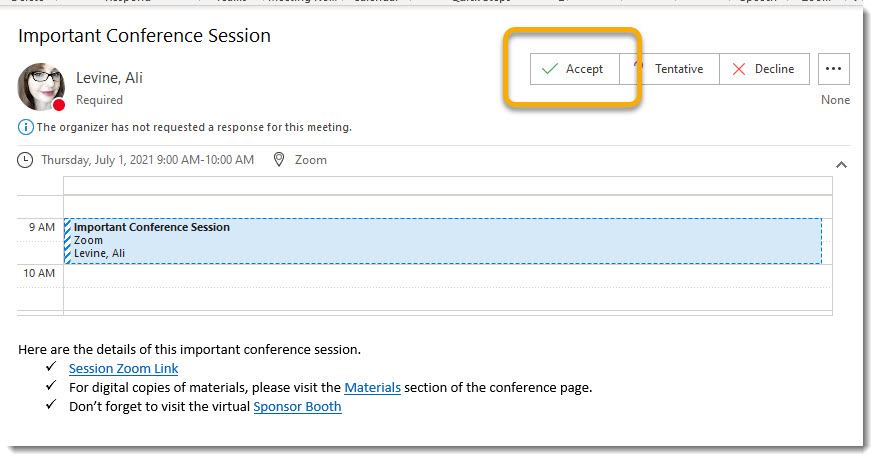The image size is (878, 461).
Task: Click the location pin icon
Action: tap(278, 160)
